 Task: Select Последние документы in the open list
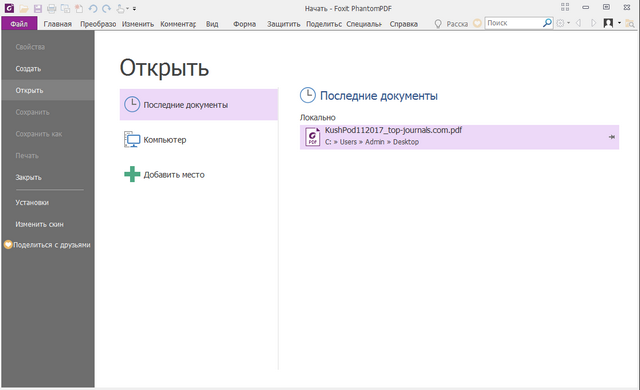(x=199, y=105)
